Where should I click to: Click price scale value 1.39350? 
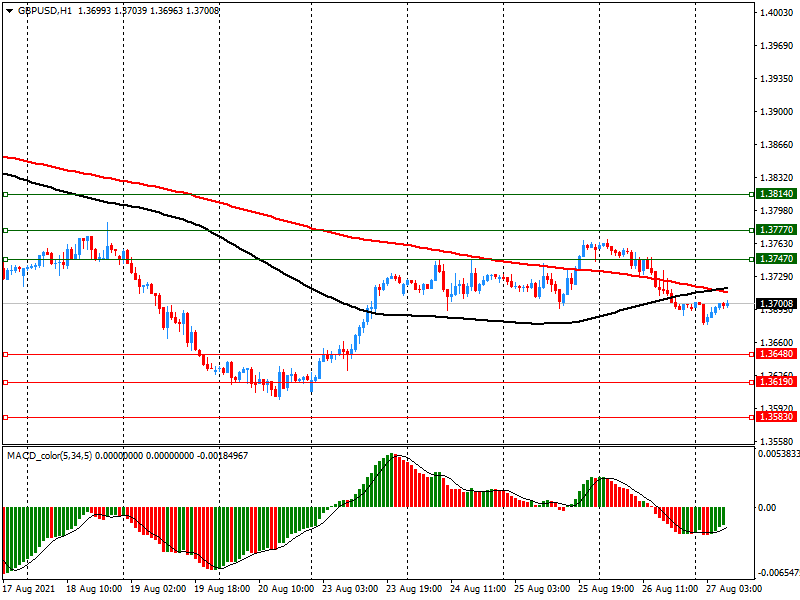pyautogui.click(x=777, y=79)
